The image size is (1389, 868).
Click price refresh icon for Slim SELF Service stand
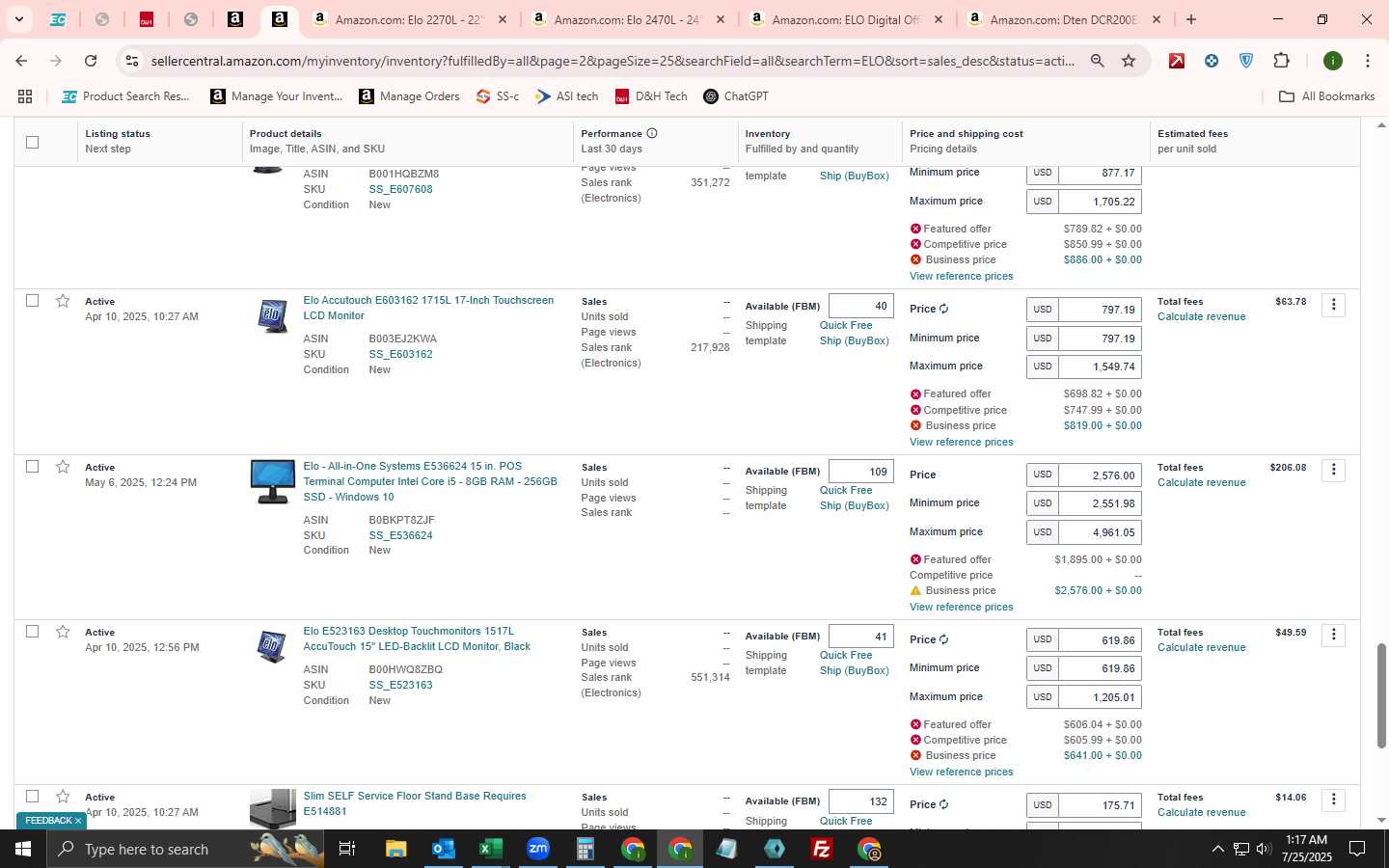pyautogui.click(x=943, y=804)
